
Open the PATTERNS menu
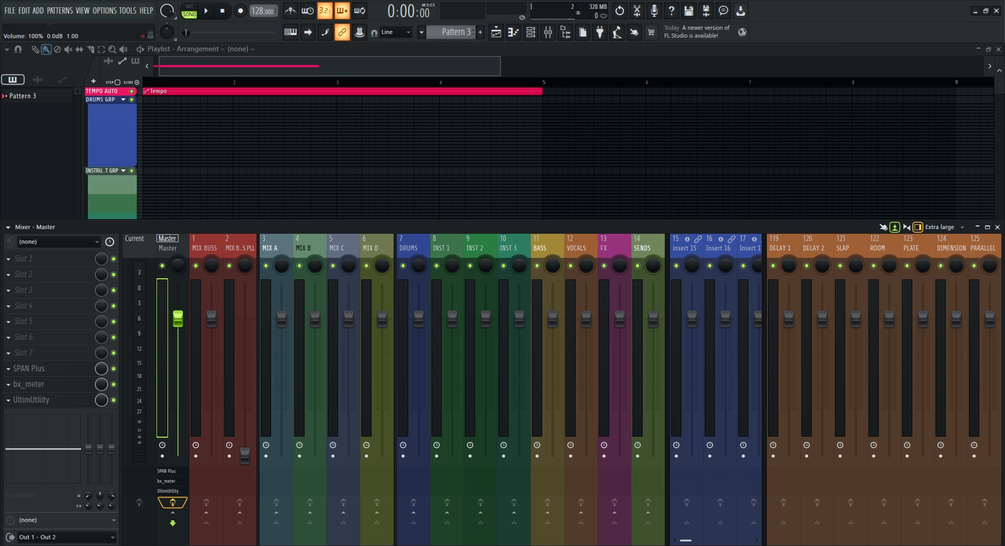[x=60, y=10]
